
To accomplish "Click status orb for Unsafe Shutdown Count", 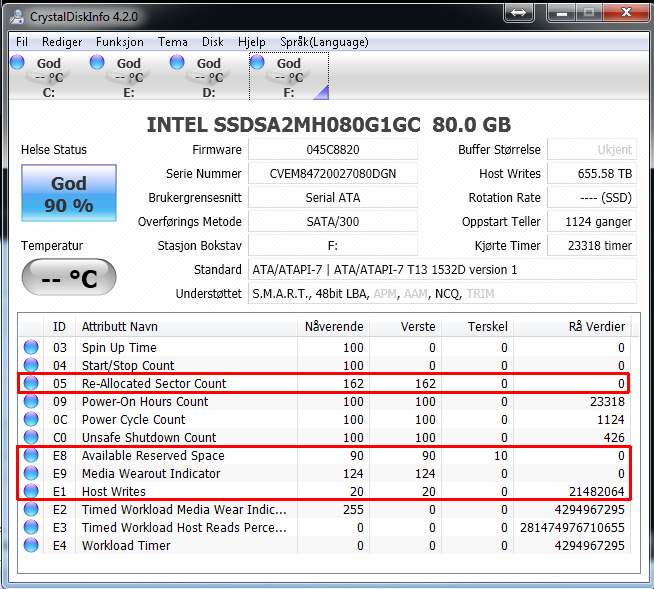I will (x=31, y=437).
